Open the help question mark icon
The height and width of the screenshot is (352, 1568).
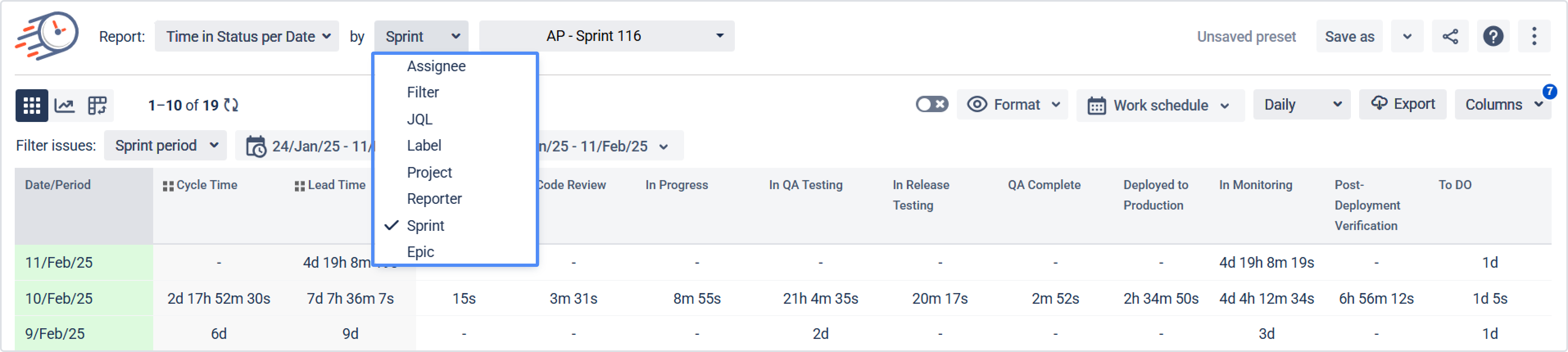click(1493, 36)
